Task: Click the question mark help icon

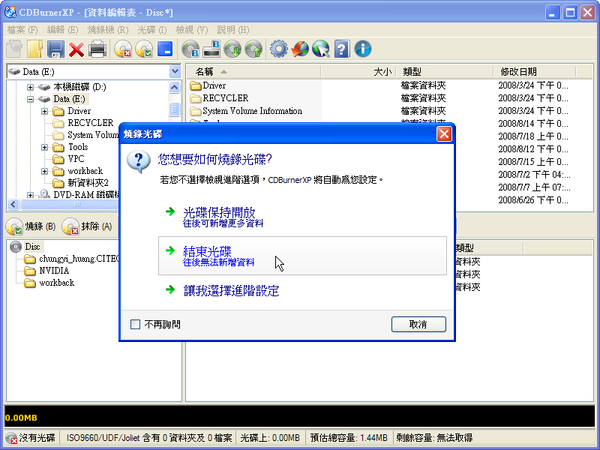Action: coord(342,49)
